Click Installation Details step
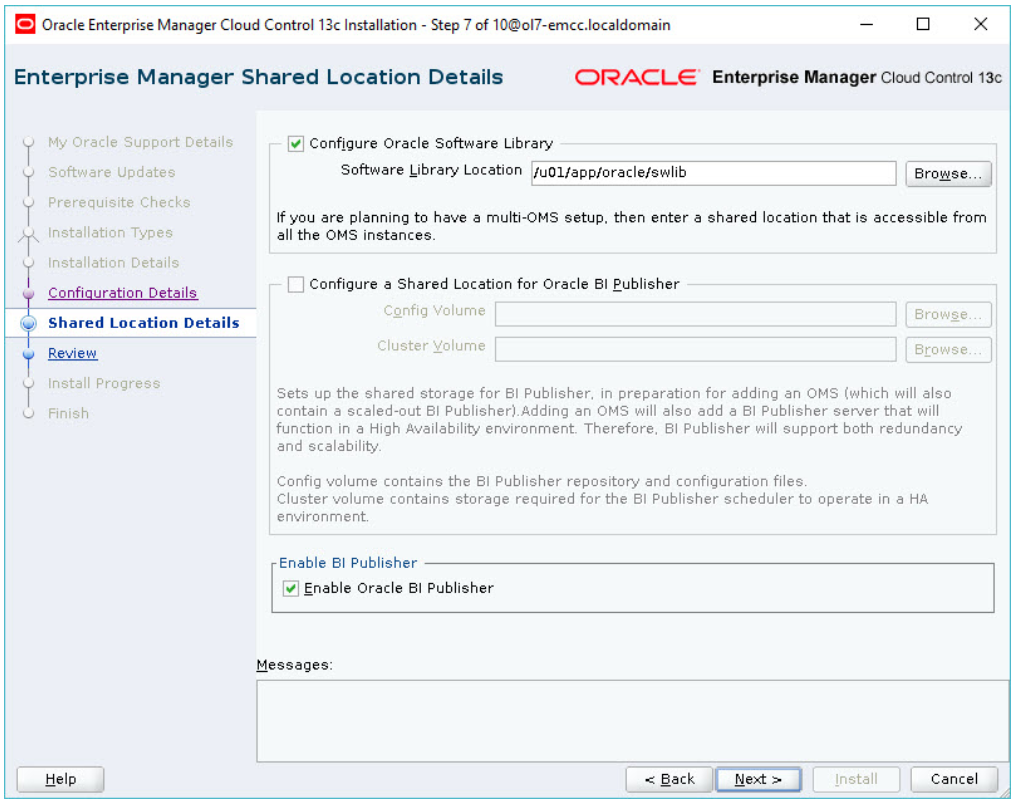The image size is (1017, 804). click(x=114, y=263)
